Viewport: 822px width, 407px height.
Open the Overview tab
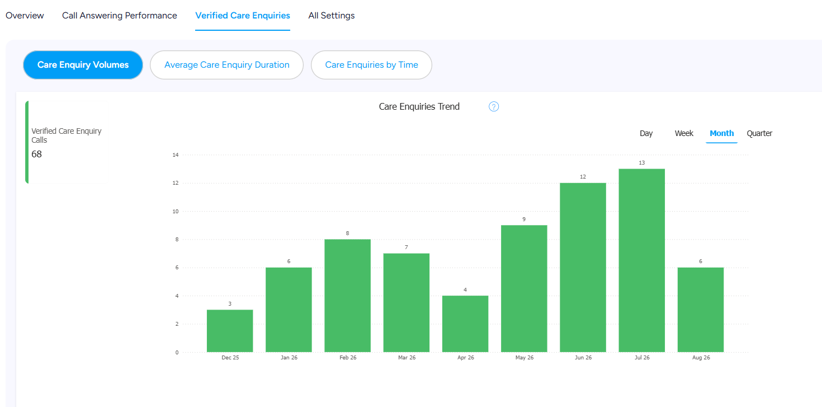25,16
